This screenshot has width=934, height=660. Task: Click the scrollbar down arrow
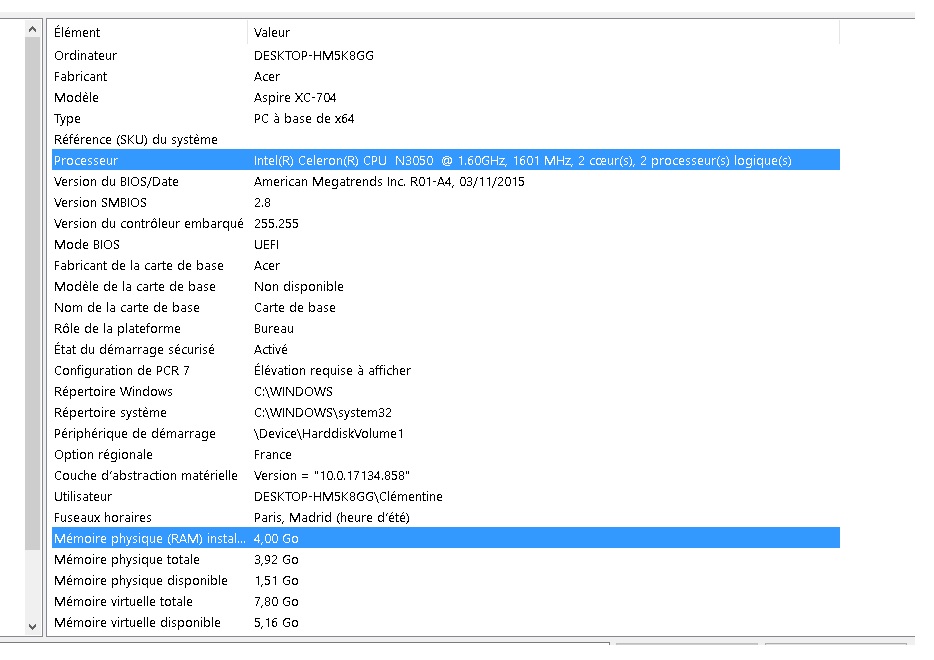pos(32,626)
